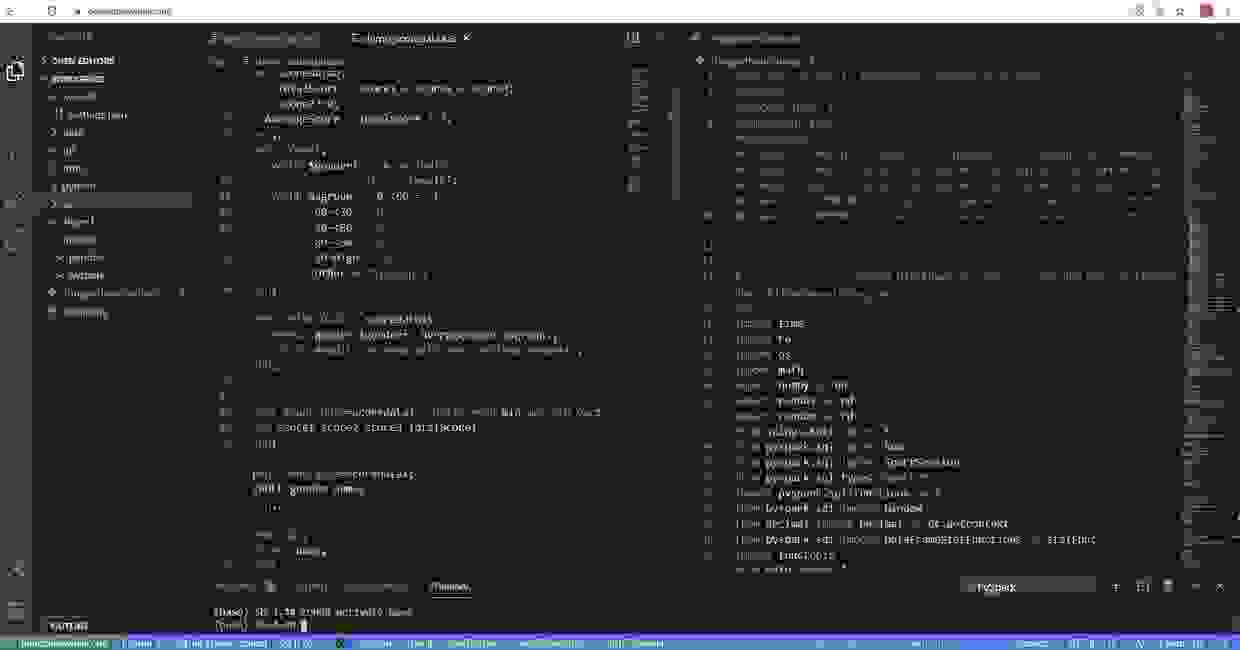The height and width of the screenshot is (650, 1240).
Task: Close the terminal panel with X icon
Action: [x=1220, y=587]
